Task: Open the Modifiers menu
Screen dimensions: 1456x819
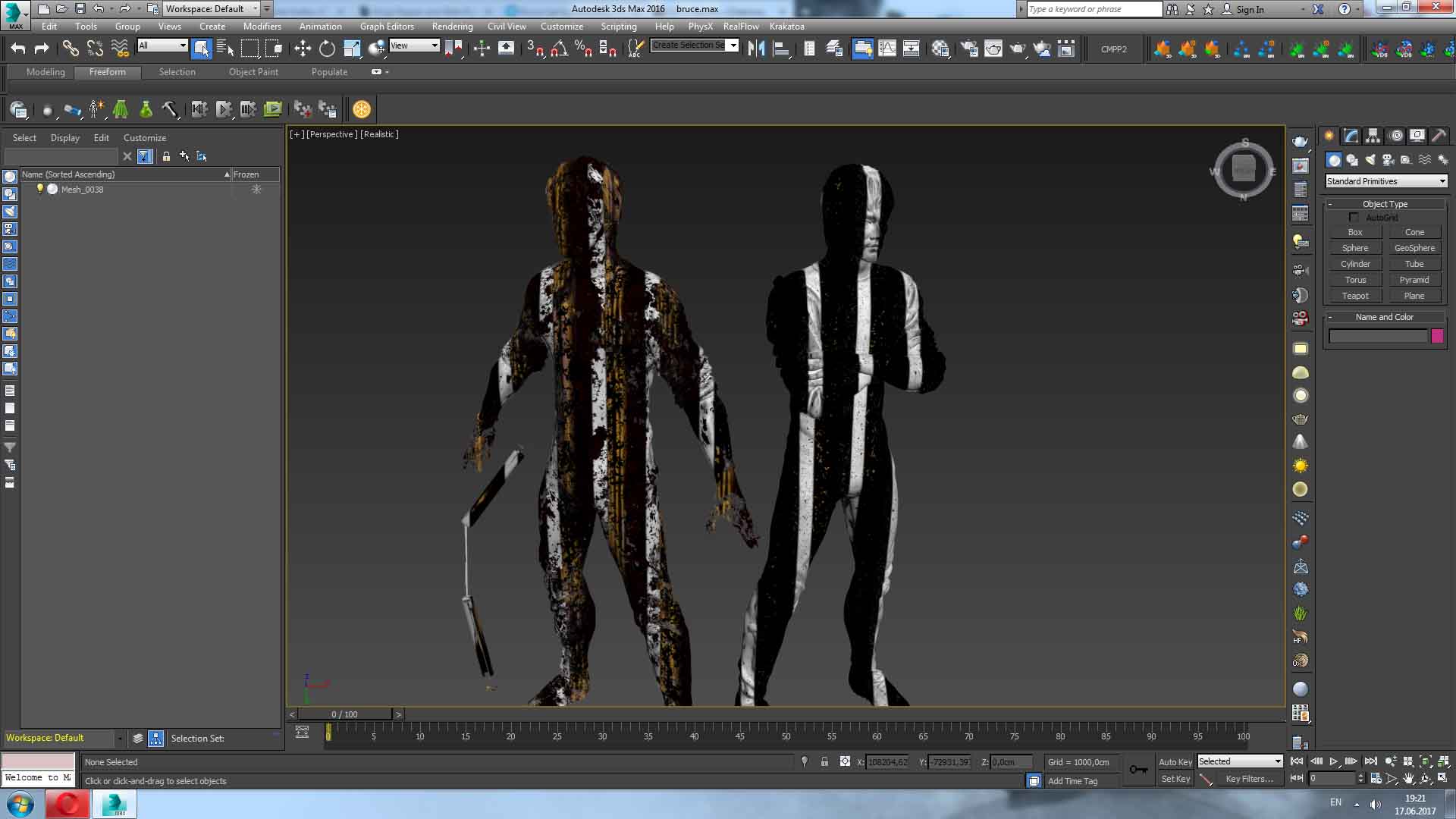Action: 262,26
